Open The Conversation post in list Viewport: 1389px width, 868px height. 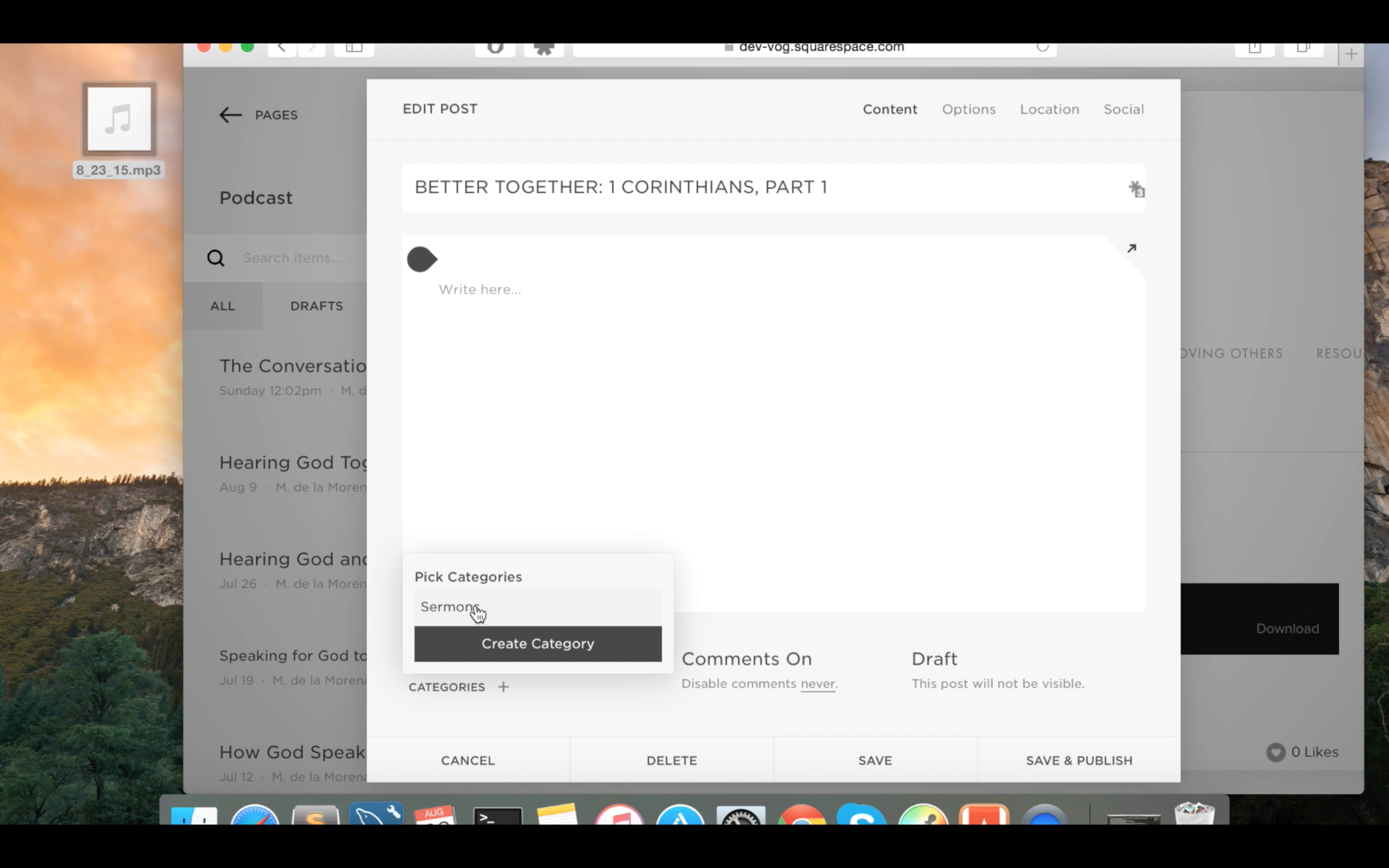point(293,377)
